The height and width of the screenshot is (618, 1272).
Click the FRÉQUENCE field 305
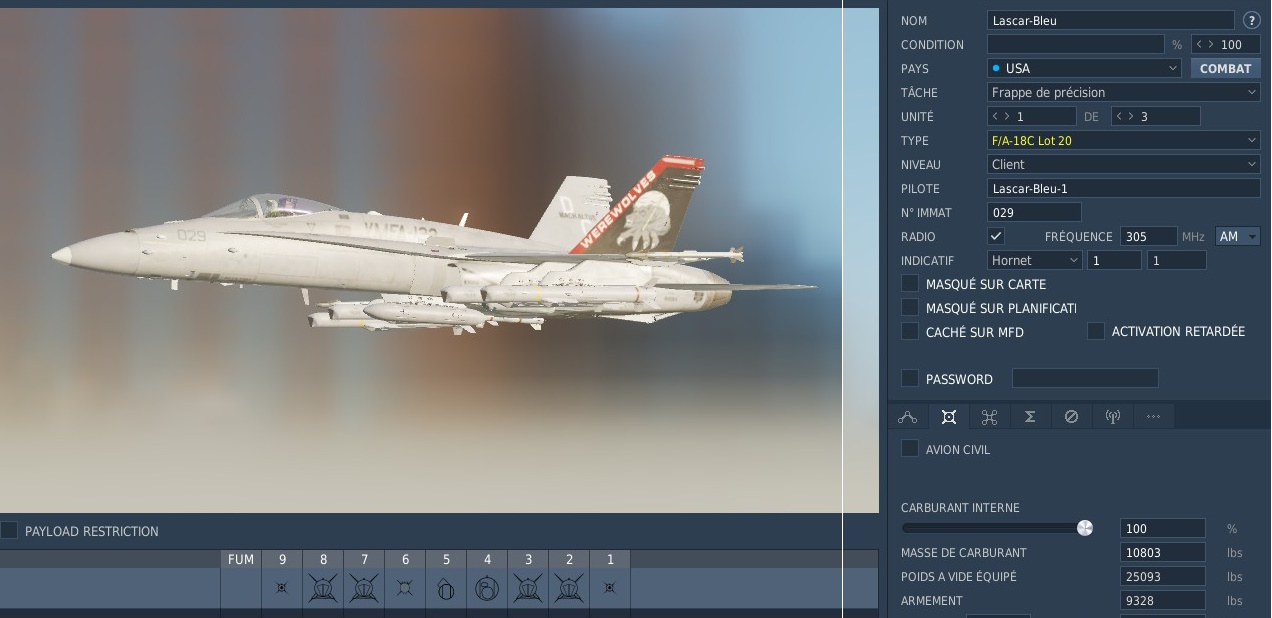tap(1149, 237)
